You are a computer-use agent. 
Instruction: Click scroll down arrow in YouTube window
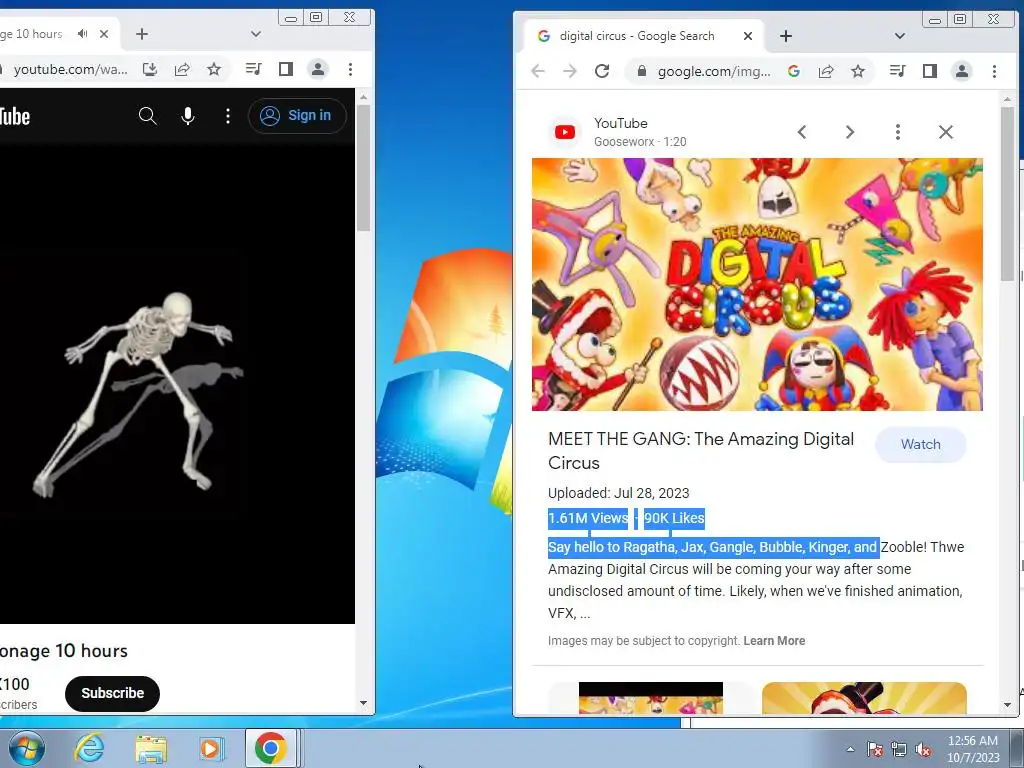point(363,703)
